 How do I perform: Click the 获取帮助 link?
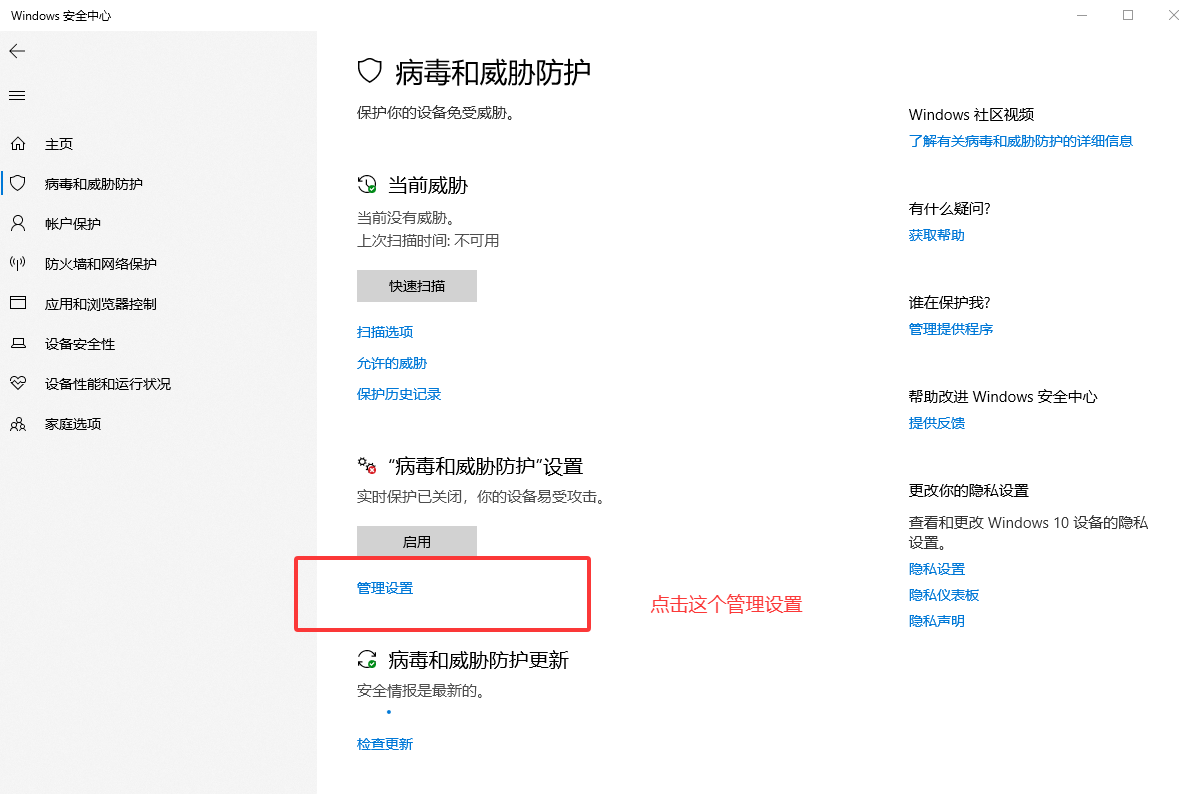pyautogui.click(x=937, y=236)
